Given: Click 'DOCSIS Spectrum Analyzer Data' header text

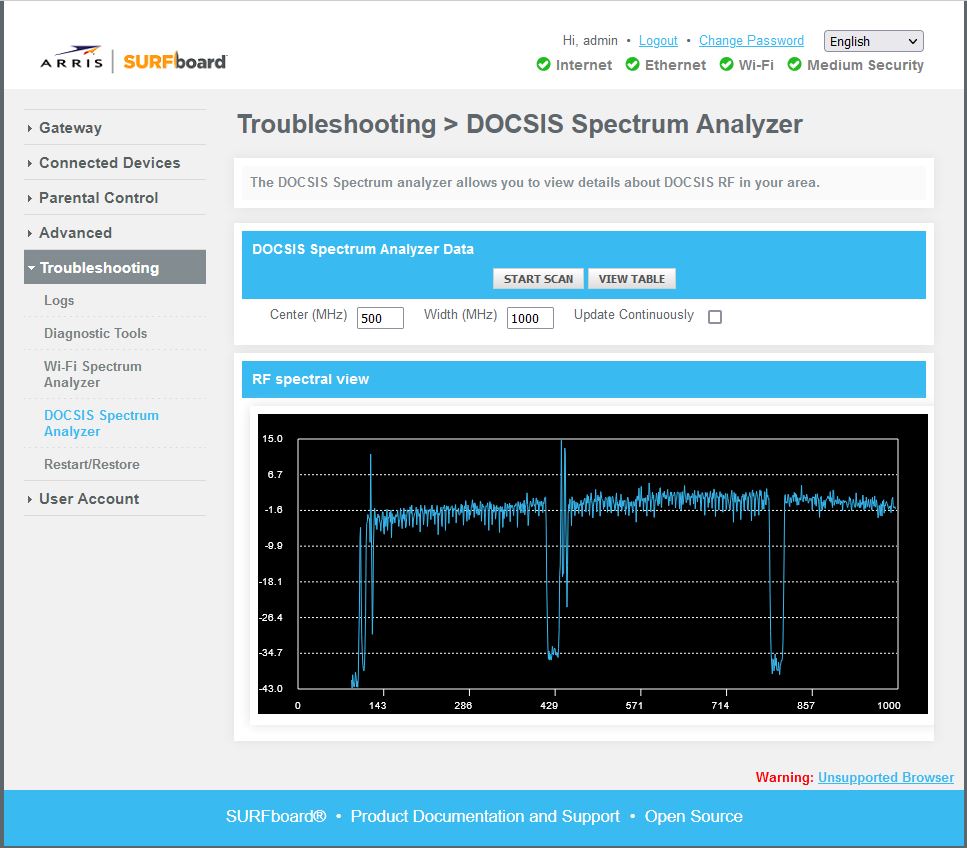Looking at the screenshot, I should pos(363,249).
